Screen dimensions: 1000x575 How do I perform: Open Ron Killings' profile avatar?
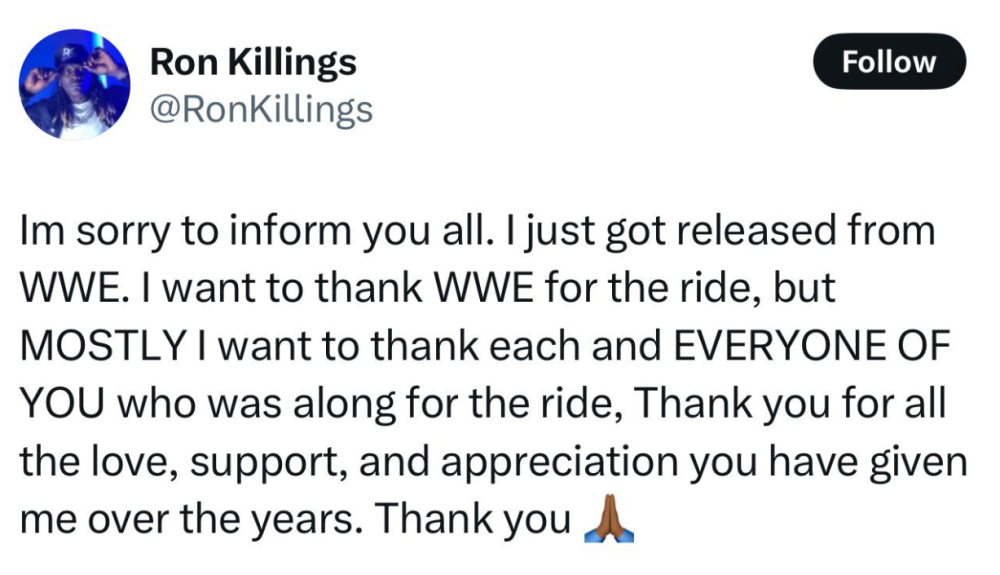click(x=75, y=84)
